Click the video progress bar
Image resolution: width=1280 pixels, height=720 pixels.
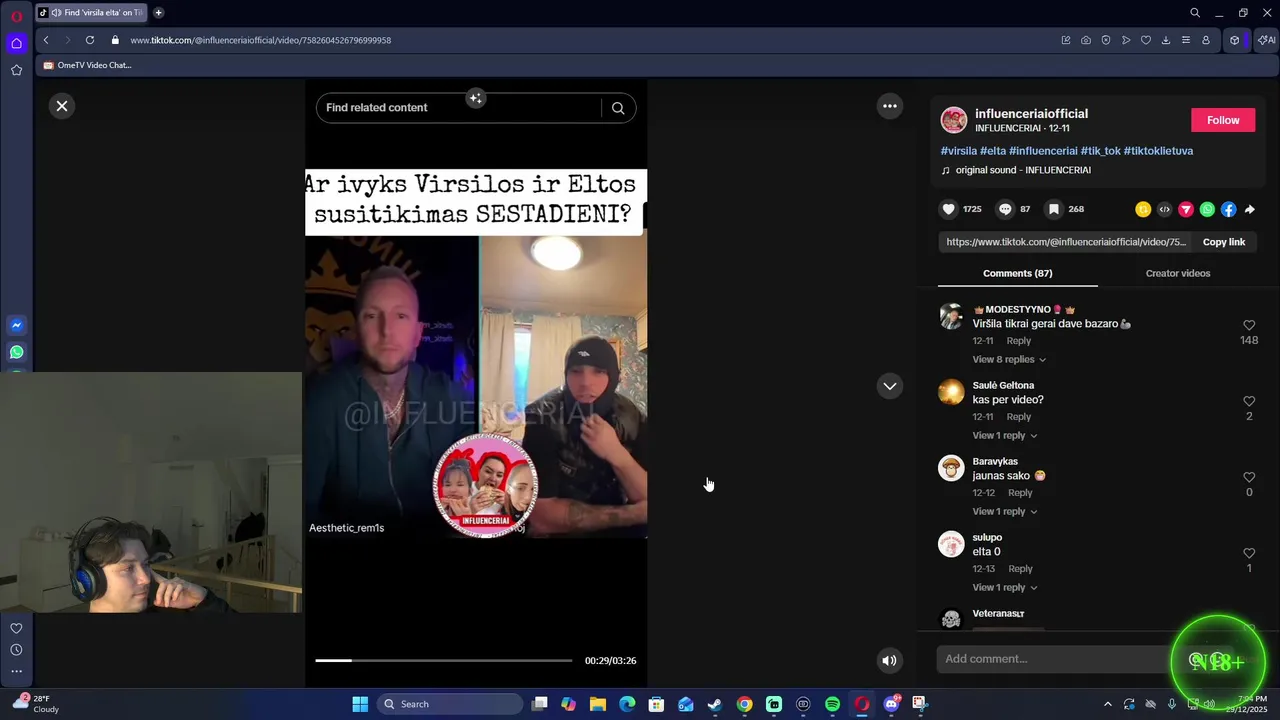(x=444, y=660)
